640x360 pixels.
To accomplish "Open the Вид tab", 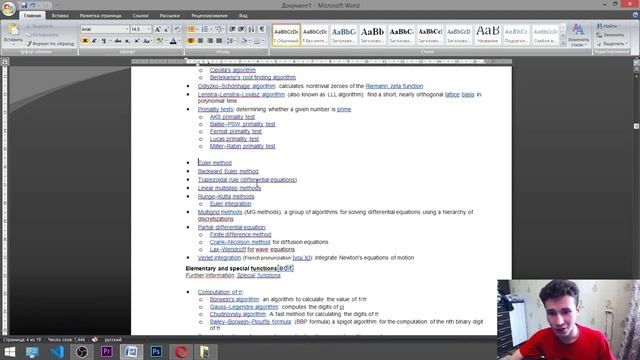I will [x=243, y=16].
